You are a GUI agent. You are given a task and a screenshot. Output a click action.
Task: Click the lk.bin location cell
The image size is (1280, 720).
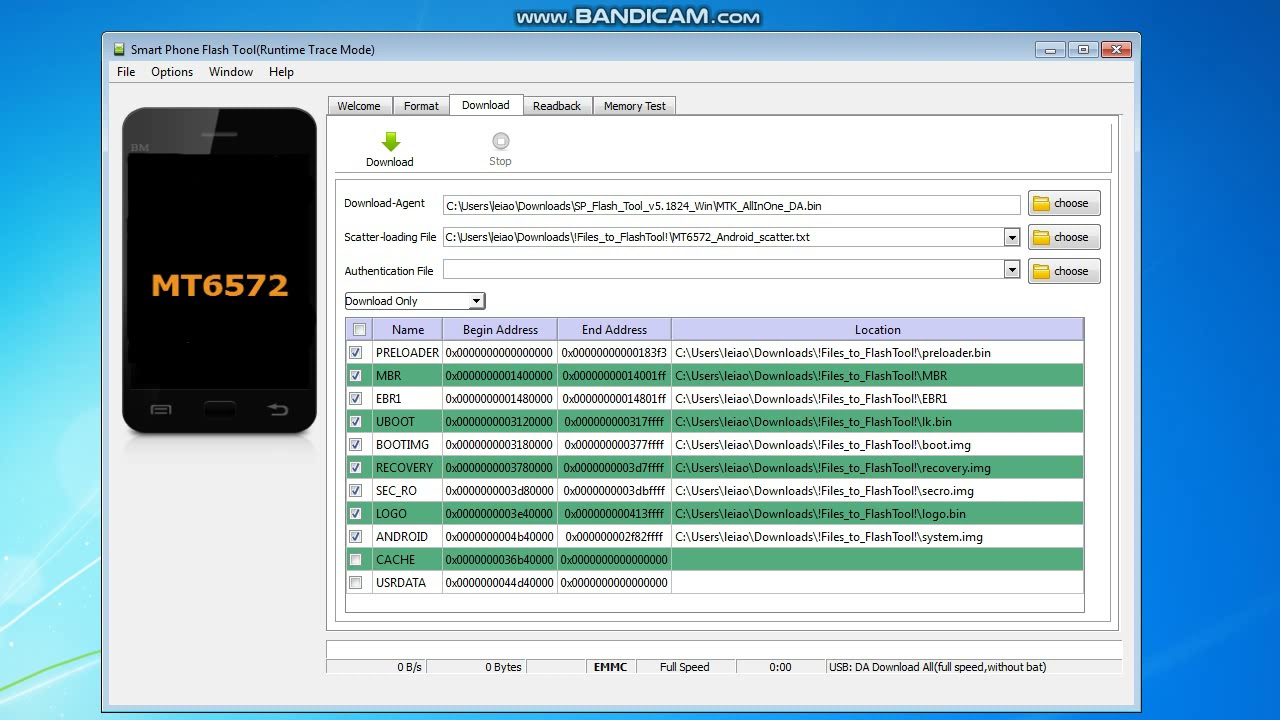click(878, 422)
